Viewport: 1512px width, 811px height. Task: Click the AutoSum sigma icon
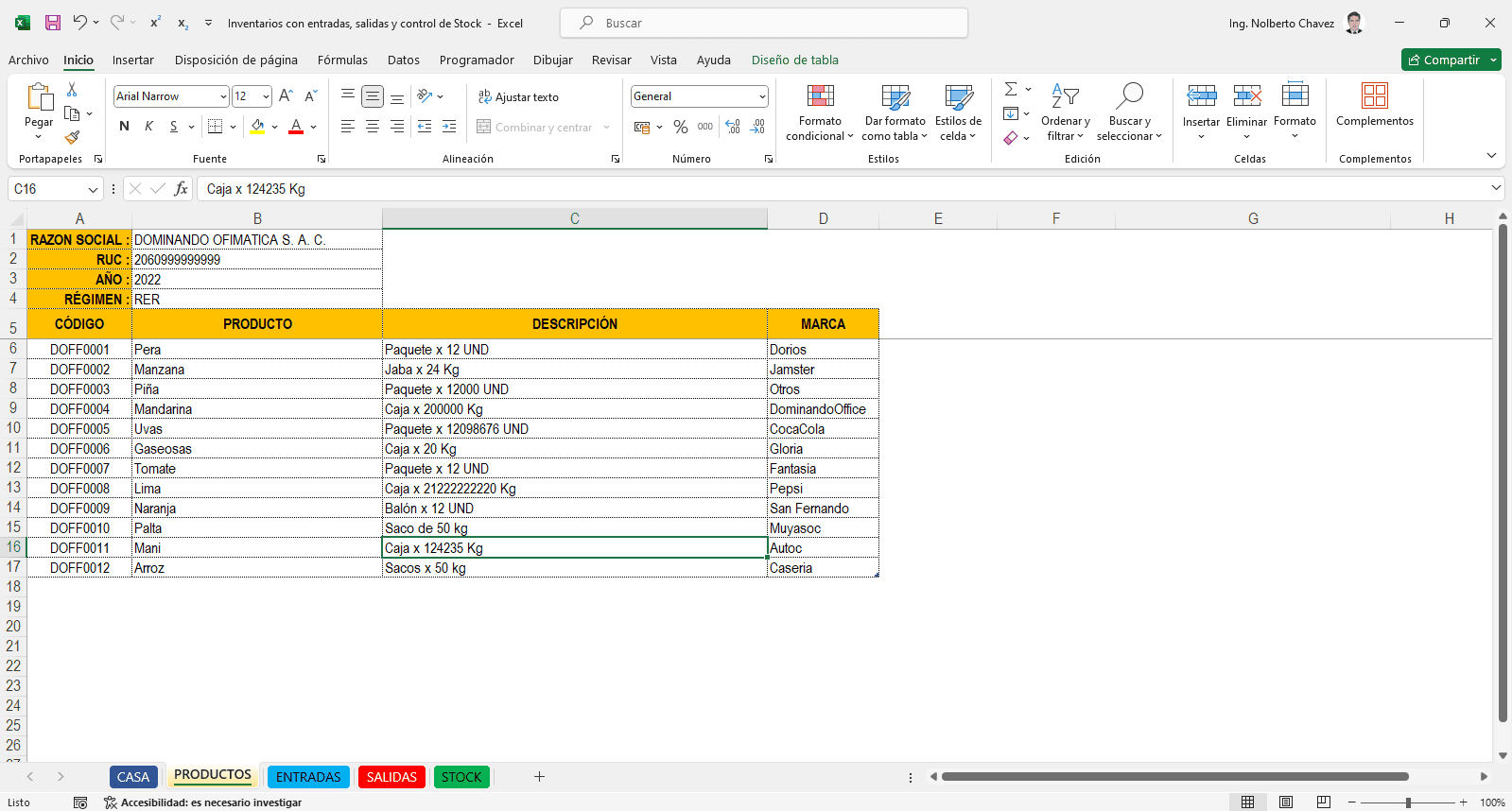tap(1011, 89)
